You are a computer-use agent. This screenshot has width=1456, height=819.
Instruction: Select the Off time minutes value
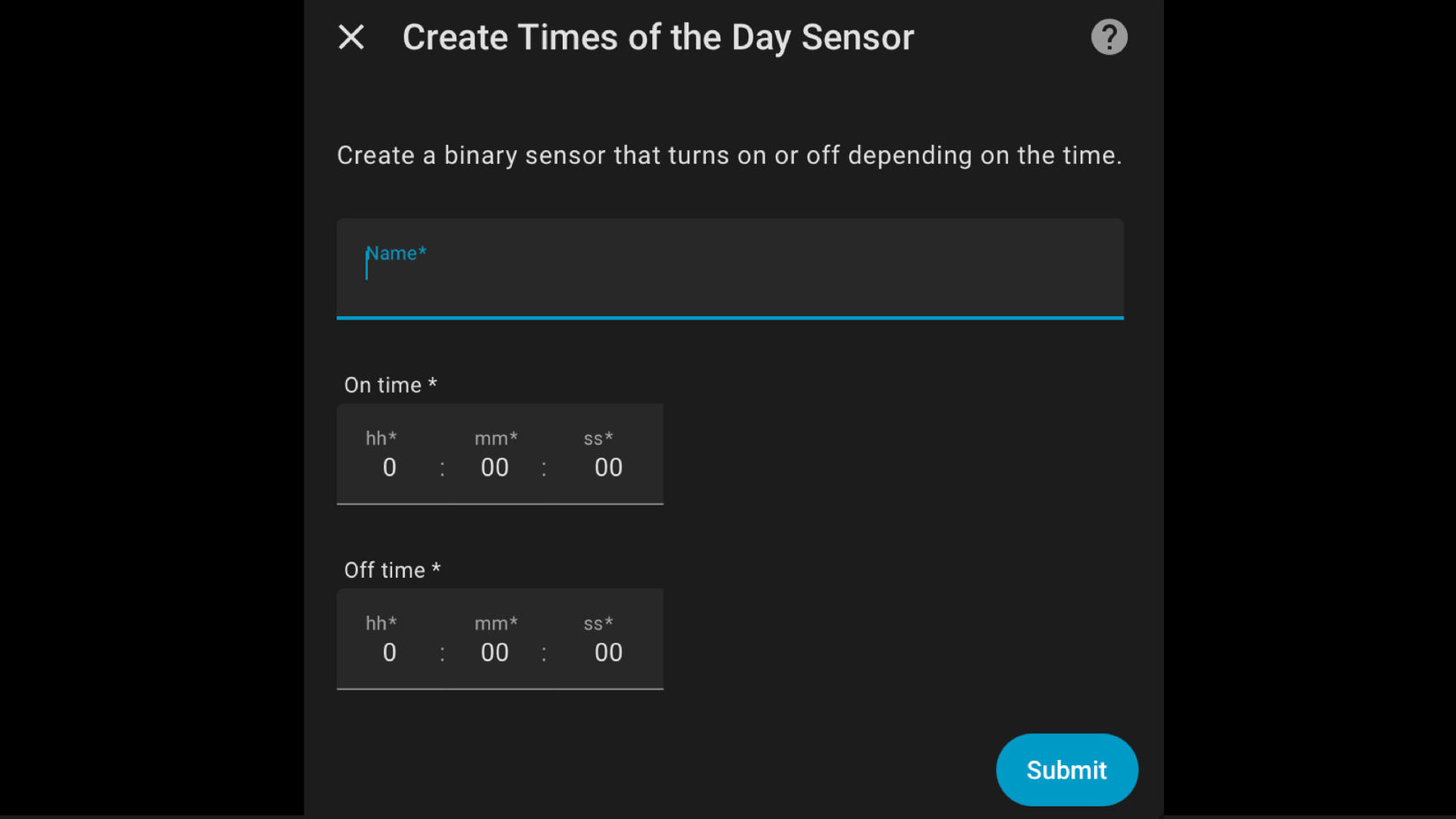(494, 653)
